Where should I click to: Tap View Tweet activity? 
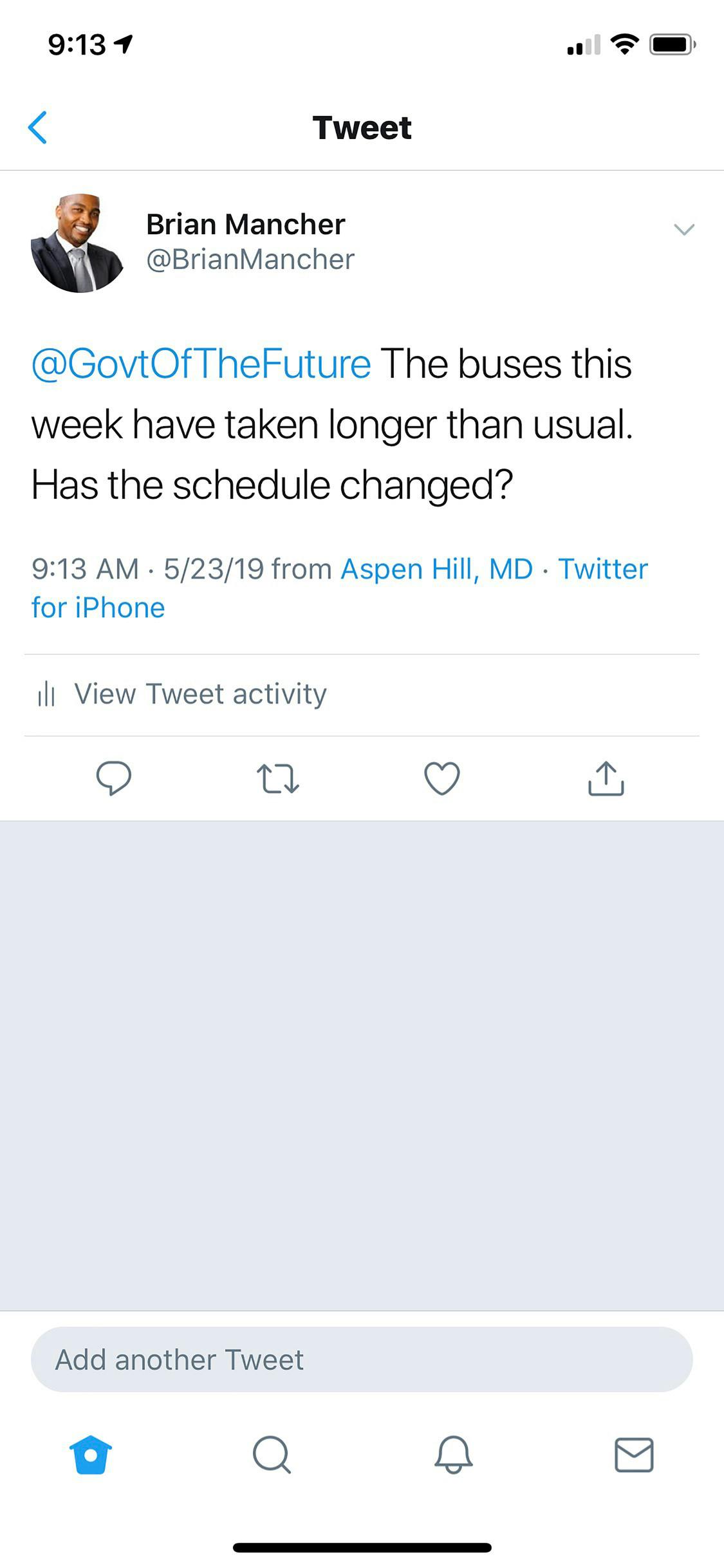(x=200, y=694)
